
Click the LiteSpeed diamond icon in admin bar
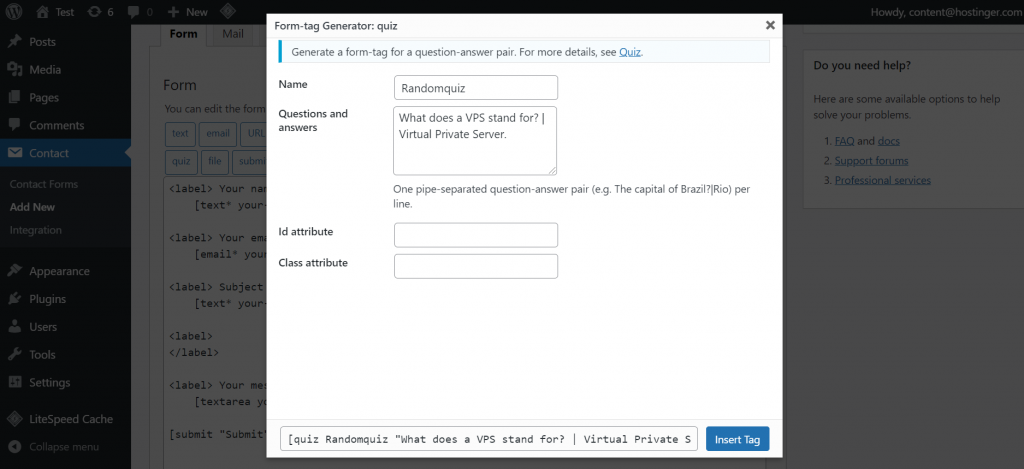(227, 11)
